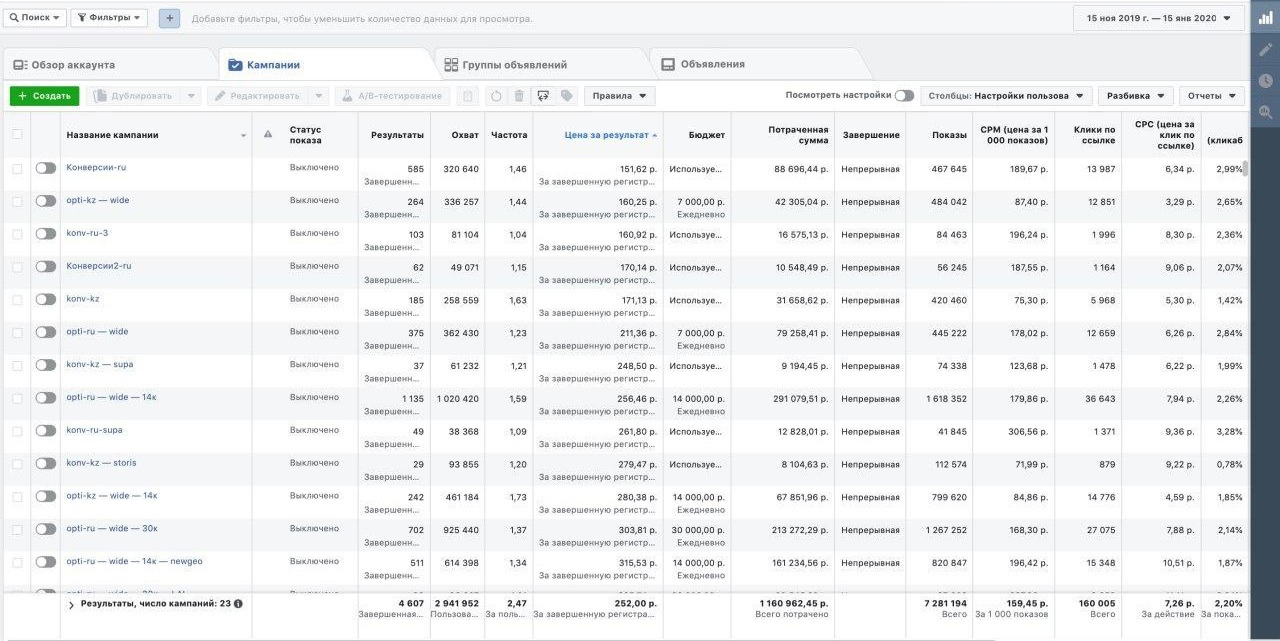The width and height of the screenshot is (1280, 641).
Task: Click the plus add-filter icon
Action: [x=170, y=18]
